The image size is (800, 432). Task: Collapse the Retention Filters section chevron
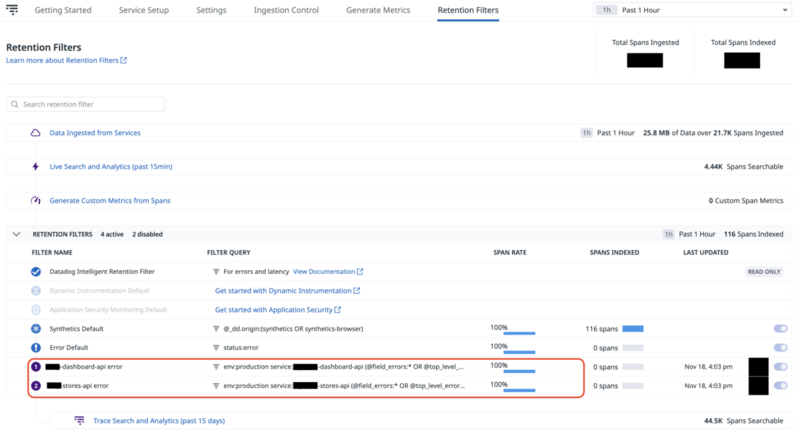coord(16,234)
